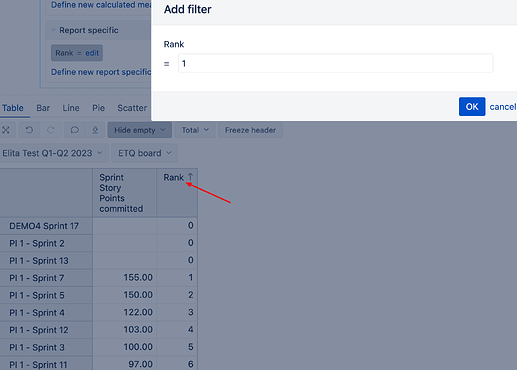Open the ETQ board dropdown

[144, 153]
